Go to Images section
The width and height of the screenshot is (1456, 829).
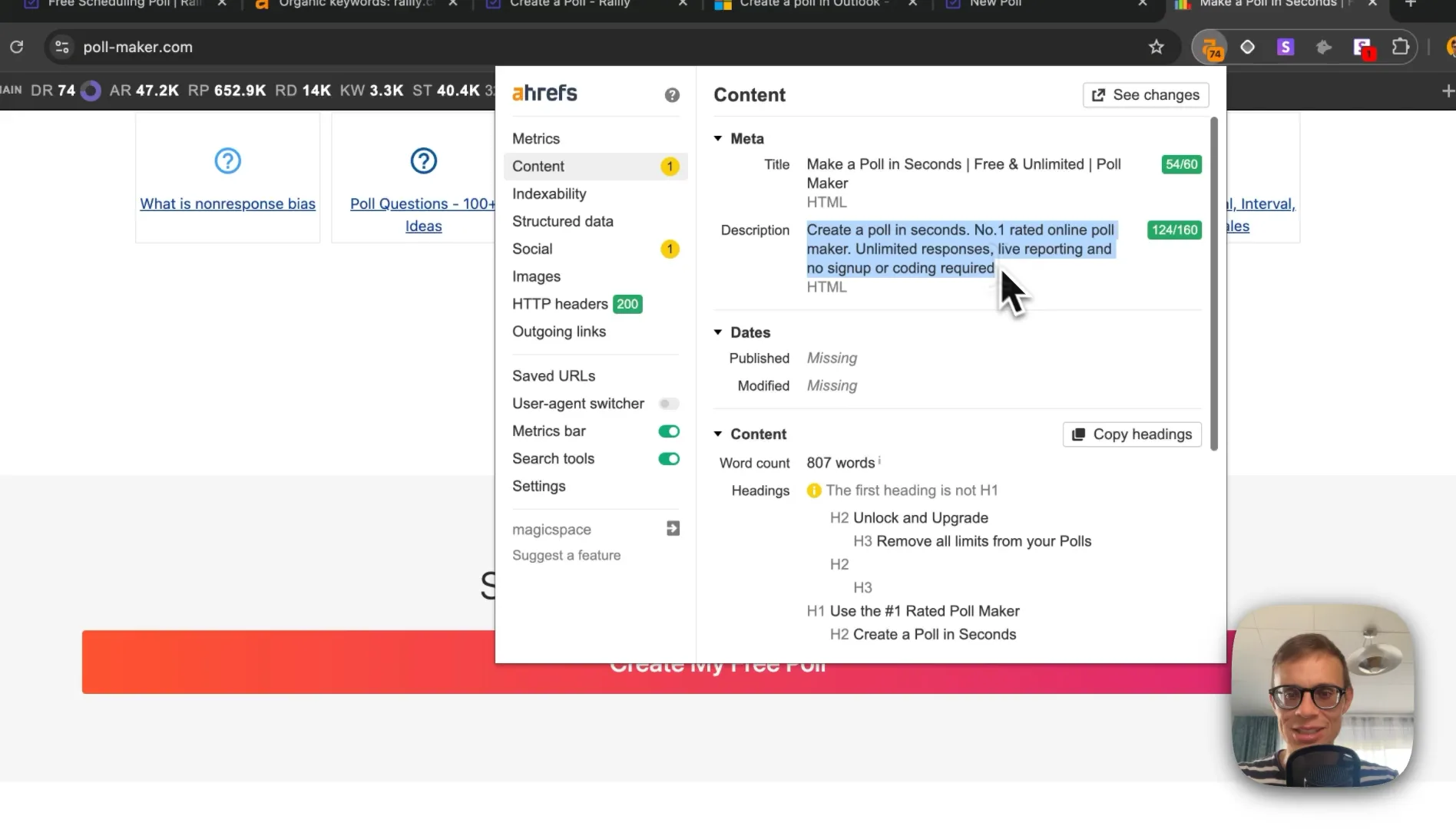[536, 277]
